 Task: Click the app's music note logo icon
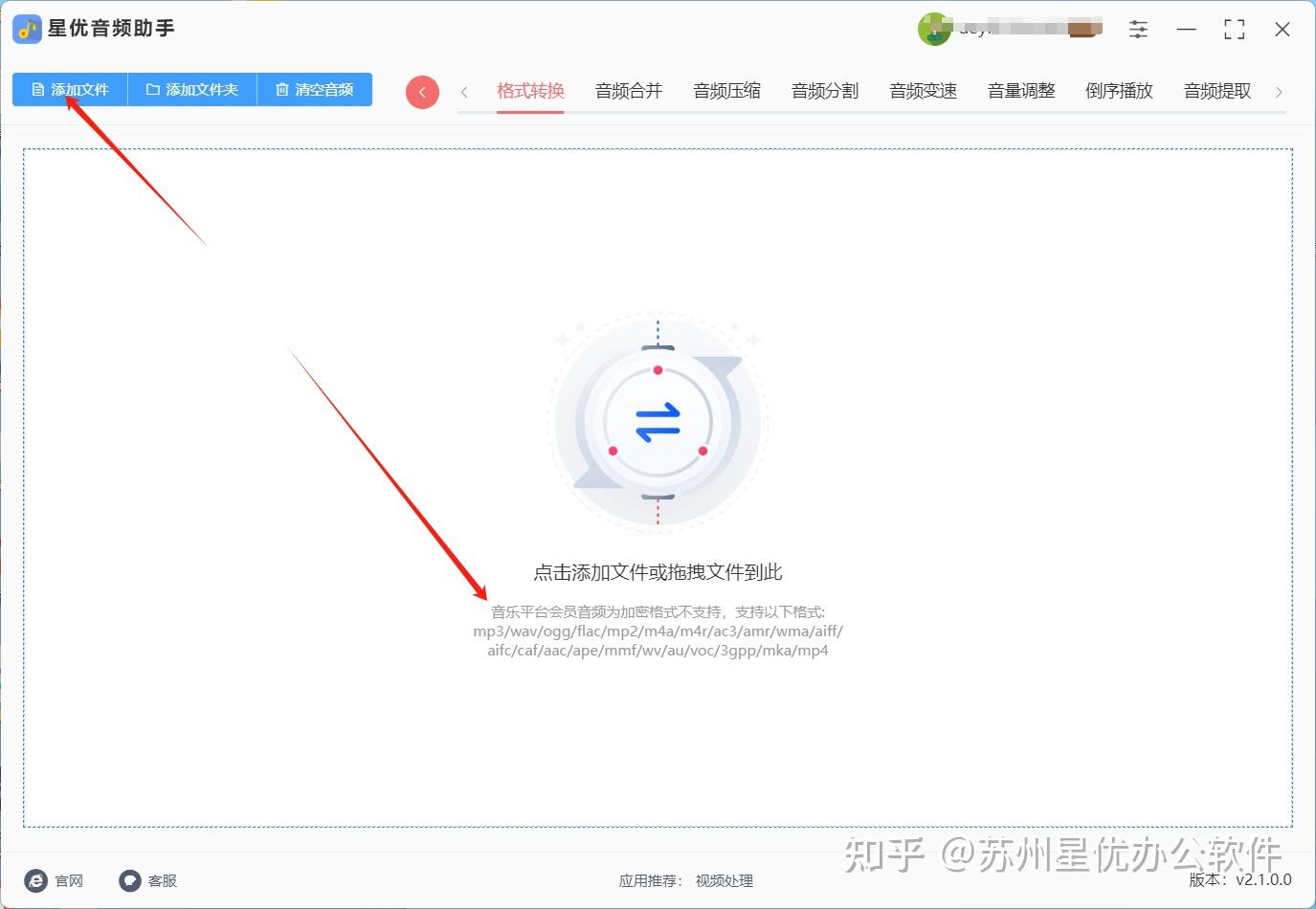[27, 29]
